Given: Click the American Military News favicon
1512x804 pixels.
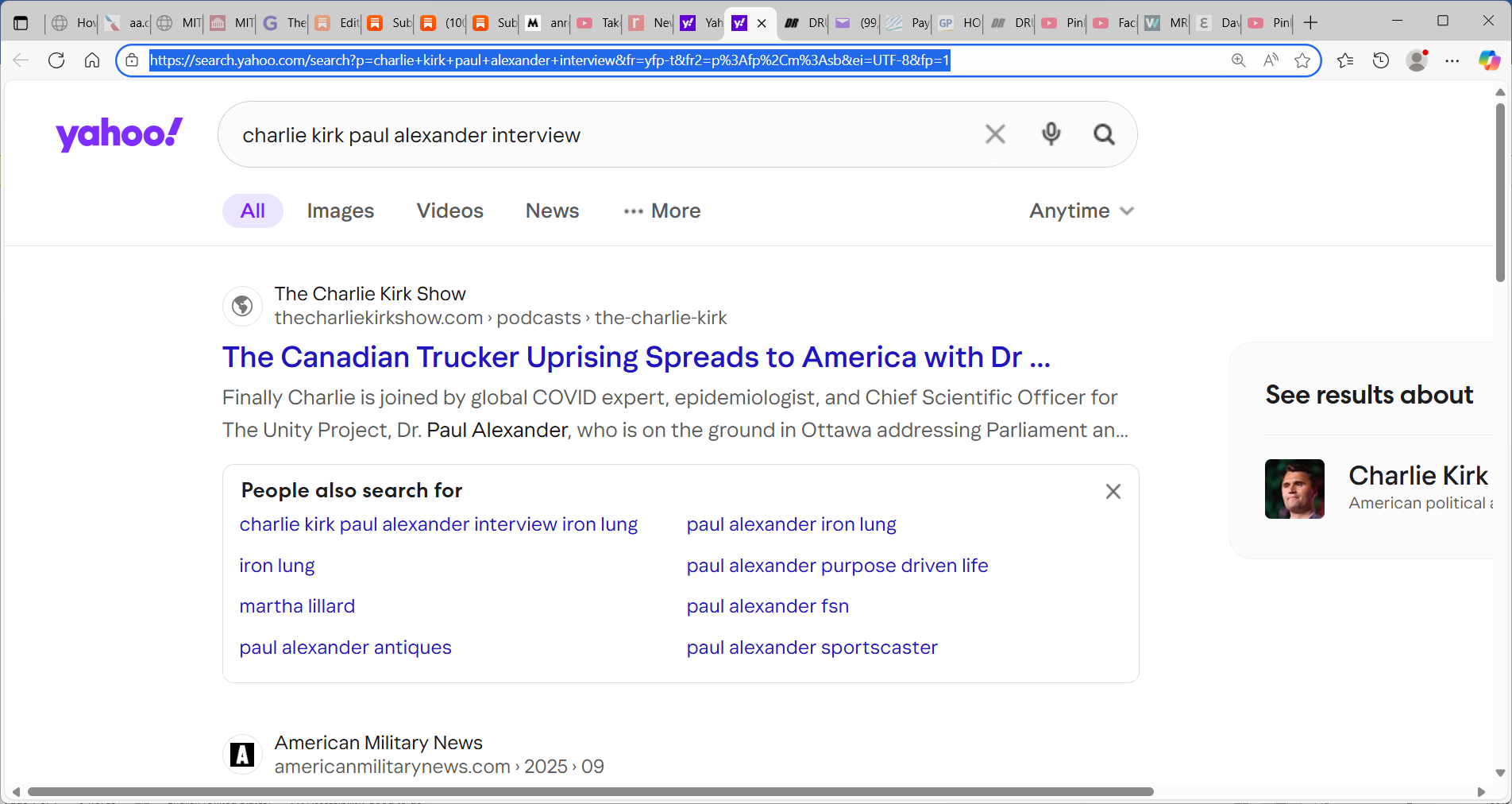Looking at the screenshot, I should point(242,755).
